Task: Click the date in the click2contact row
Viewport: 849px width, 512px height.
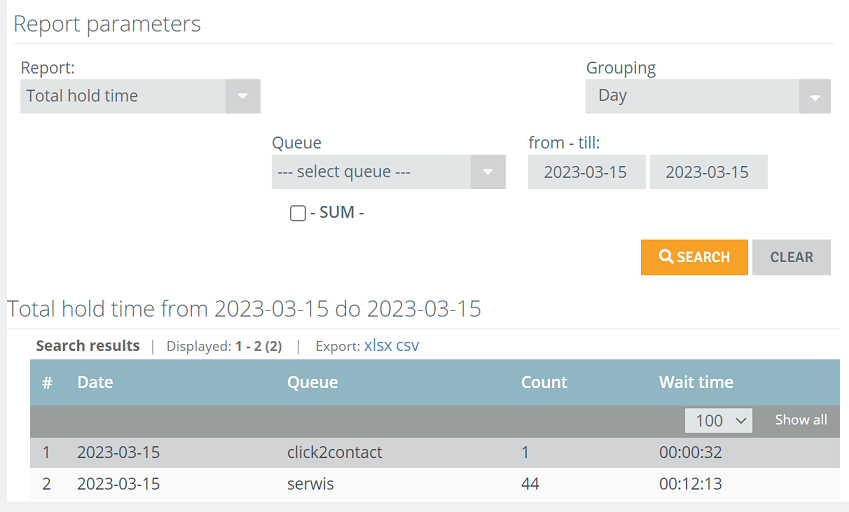Action: 119,452
